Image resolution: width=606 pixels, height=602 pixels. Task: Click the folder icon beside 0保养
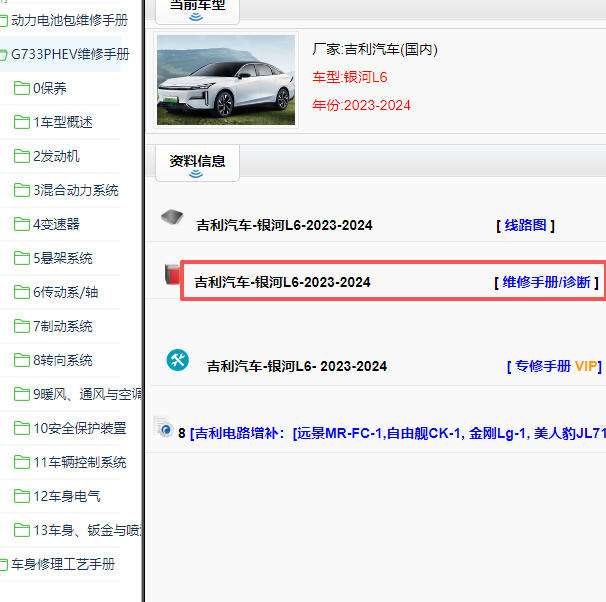22,88
